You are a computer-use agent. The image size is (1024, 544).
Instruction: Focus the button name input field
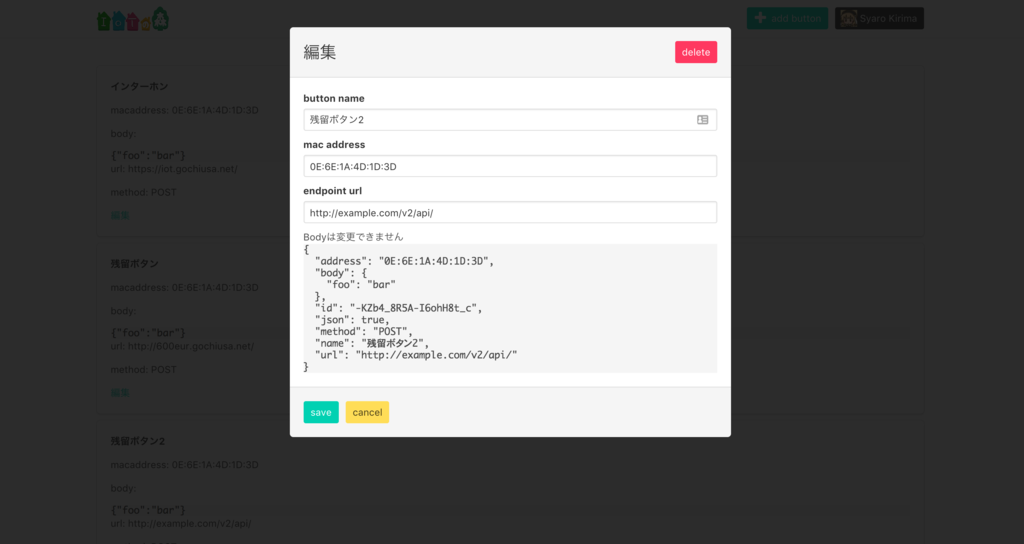click(510, 120)
